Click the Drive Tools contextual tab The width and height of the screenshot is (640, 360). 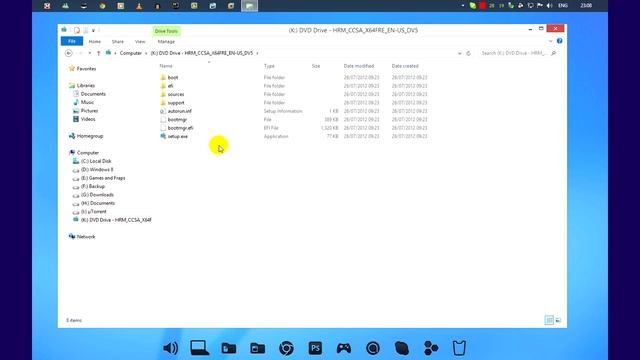click(x=166, y=31)
